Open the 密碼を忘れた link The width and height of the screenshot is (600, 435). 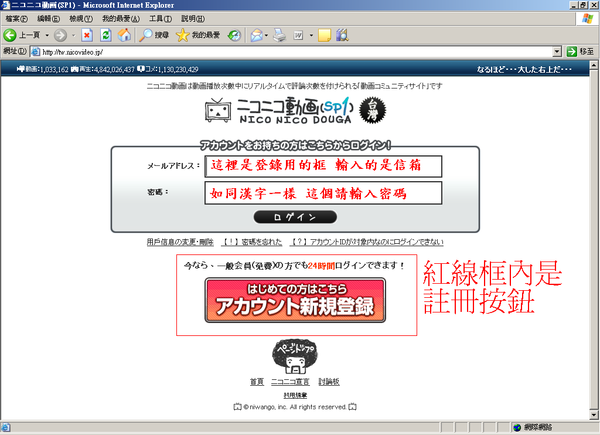(x=251, y=242)
